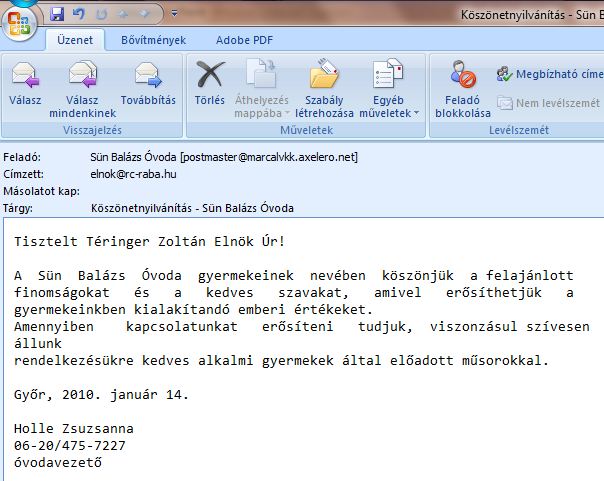Go to the next item with the down arrow

pos(144,14)
